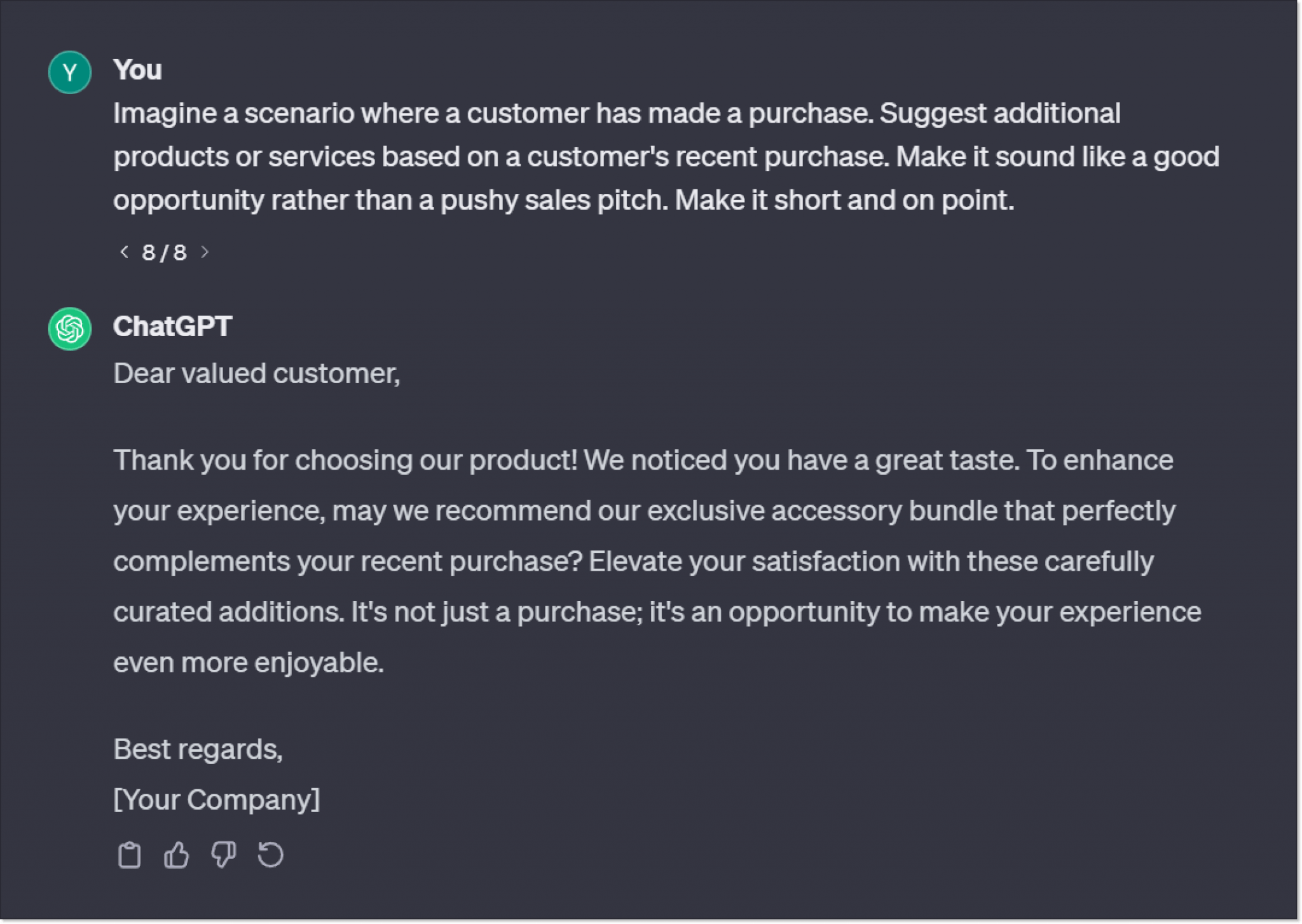Select the 'Dear valued customer' message text

257,374
